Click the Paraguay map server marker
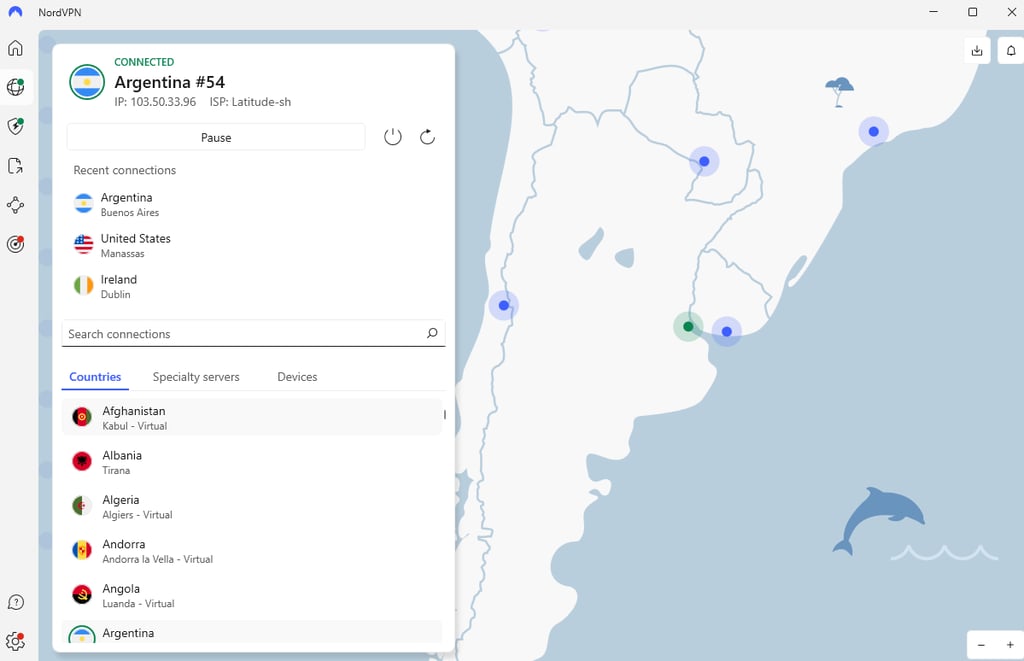 point(704,161)
